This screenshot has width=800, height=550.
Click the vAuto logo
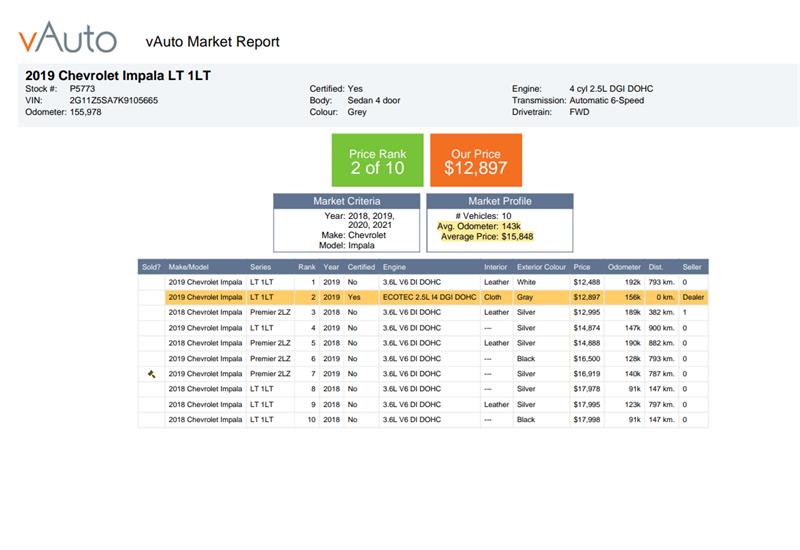68,37
